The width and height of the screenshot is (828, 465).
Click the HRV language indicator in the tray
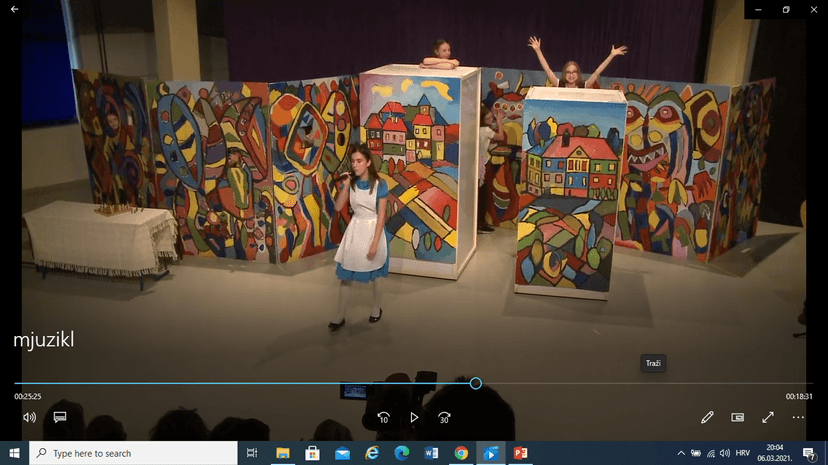click(x=743, y=453)
